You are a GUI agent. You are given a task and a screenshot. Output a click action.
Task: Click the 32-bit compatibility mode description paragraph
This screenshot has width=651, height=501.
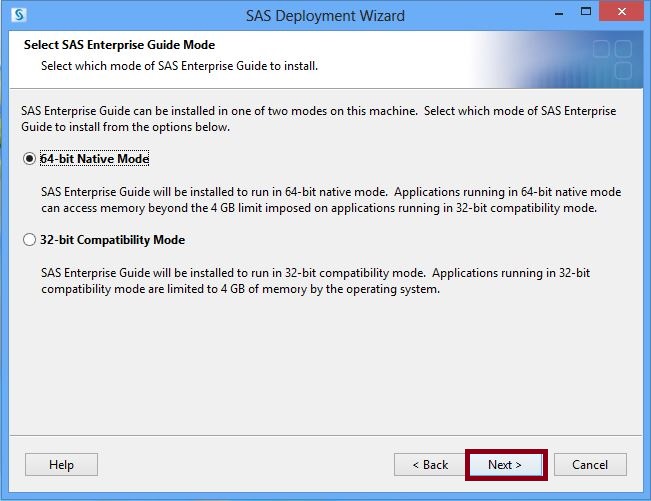click(x=316, y=281)
